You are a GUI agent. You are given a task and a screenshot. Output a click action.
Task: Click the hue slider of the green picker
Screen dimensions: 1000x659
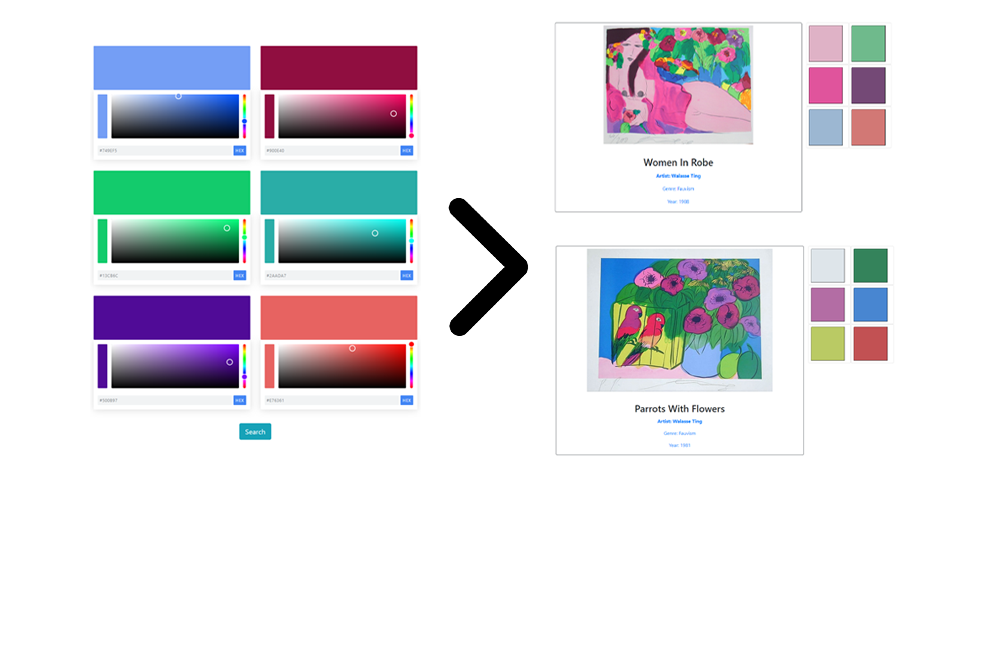(x=244, y=241)
